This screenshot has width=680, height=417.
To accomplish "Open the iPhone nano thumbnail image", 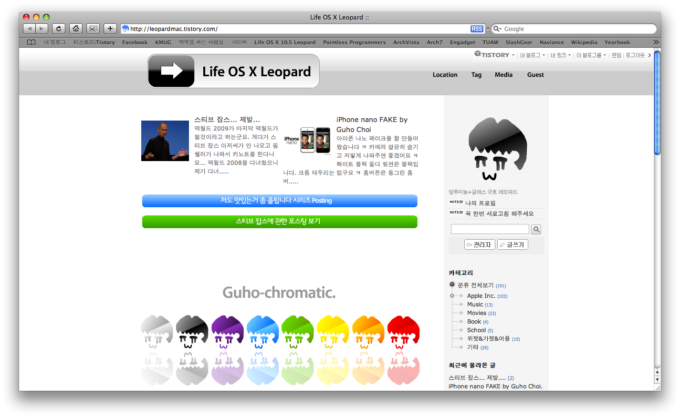I will (x=307, y=140).
